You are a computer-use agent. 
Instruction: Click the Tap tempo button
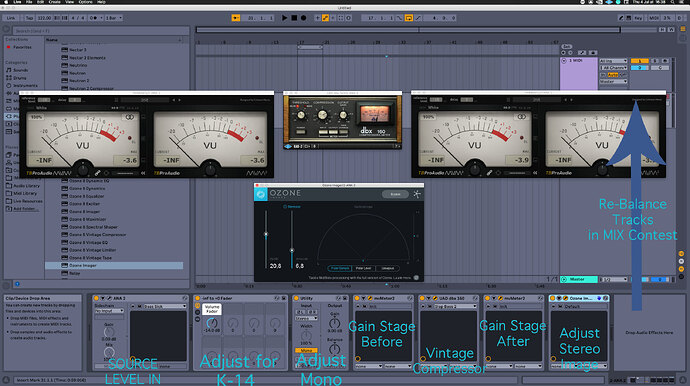coord(29,18)
